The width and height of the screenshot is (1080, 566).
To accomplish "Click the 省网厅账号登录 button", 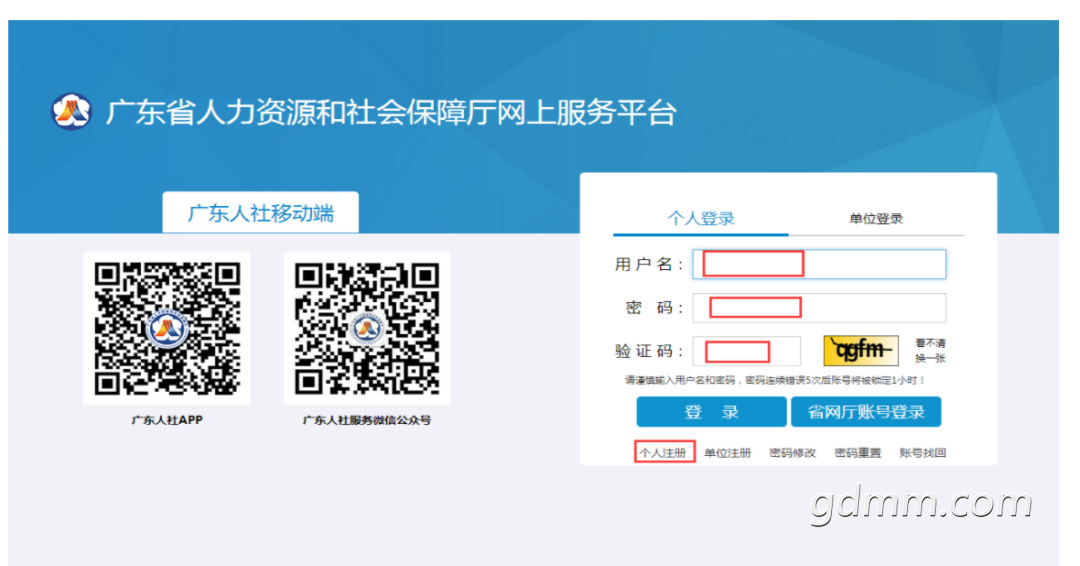I will pyautogui.click(x=866, y=412).
